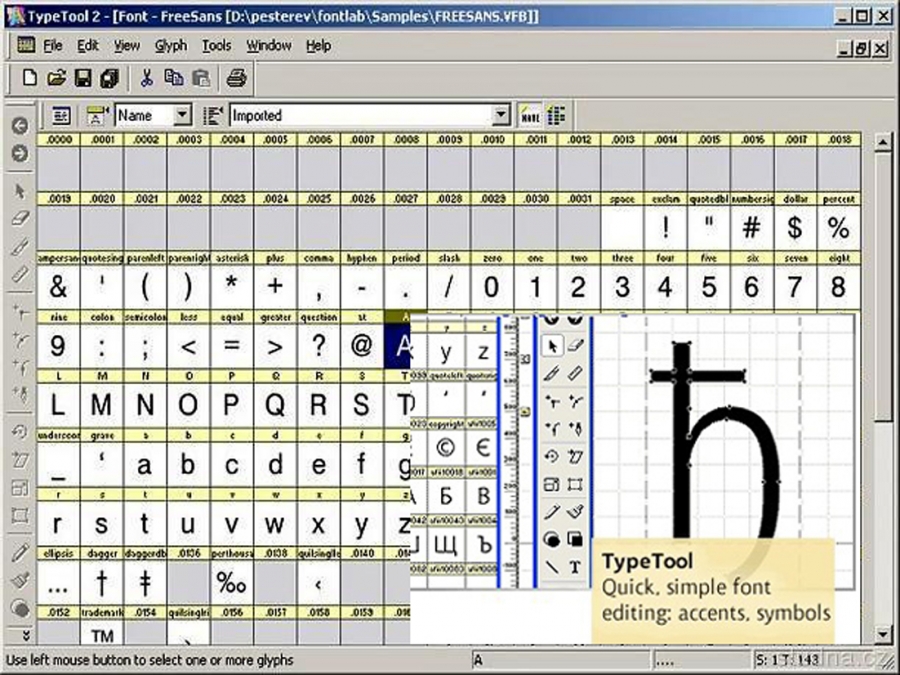This screenshot has height=675, width=900.
Task: Select the dagger glyph cell
Action: tap(102, 583)
